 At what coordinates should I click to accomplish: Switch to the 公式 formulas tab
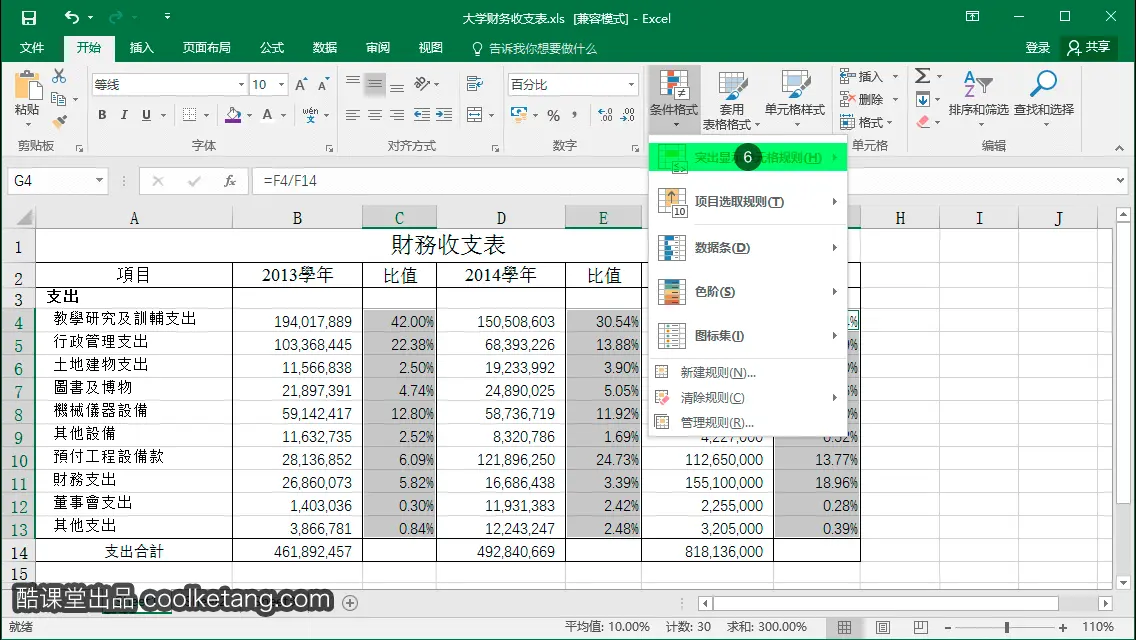pyautogui.click(x=272, y=48)
